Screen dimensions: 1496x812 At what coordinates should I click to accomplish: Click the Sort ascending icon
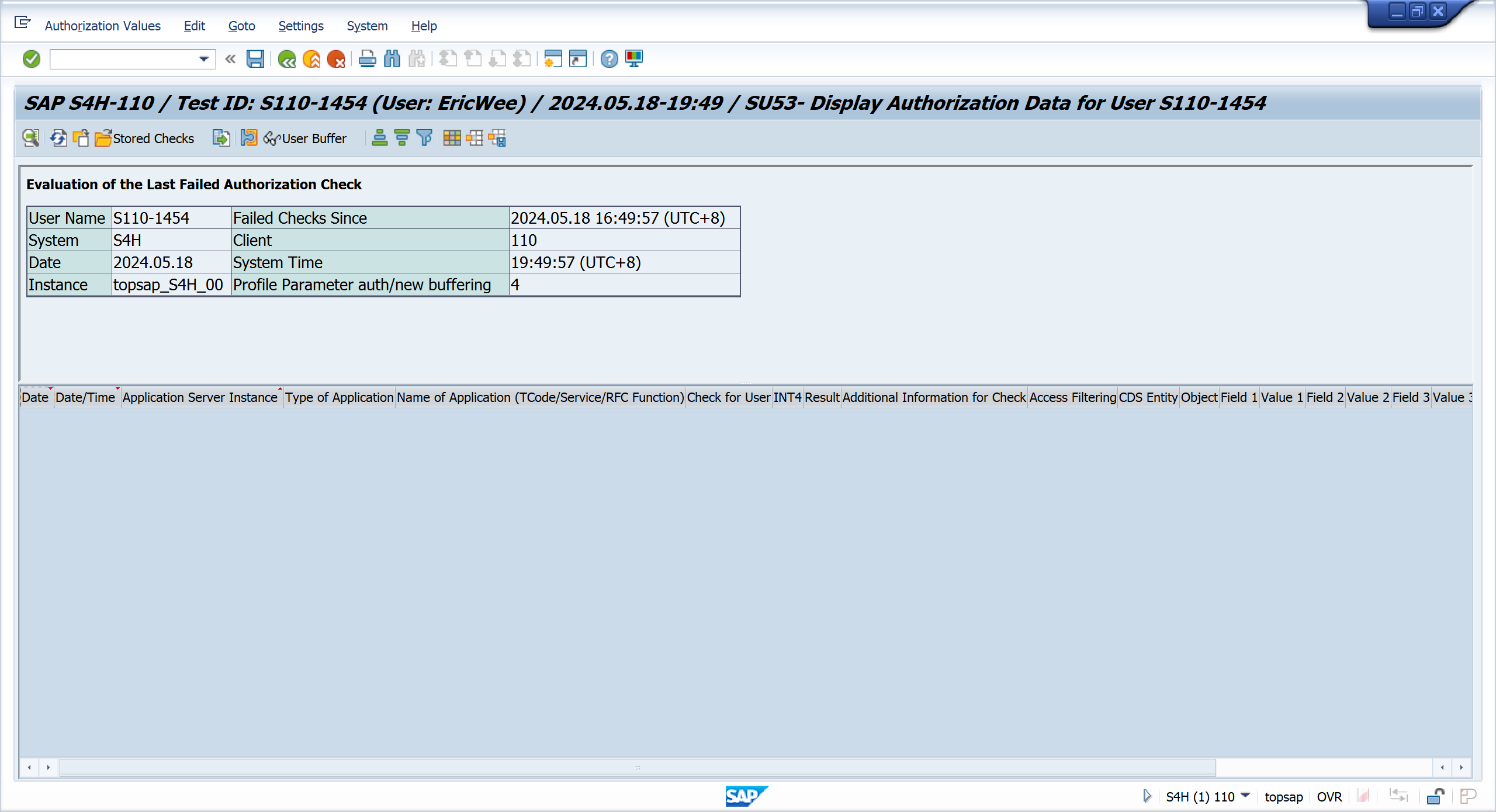click(379, 138)
